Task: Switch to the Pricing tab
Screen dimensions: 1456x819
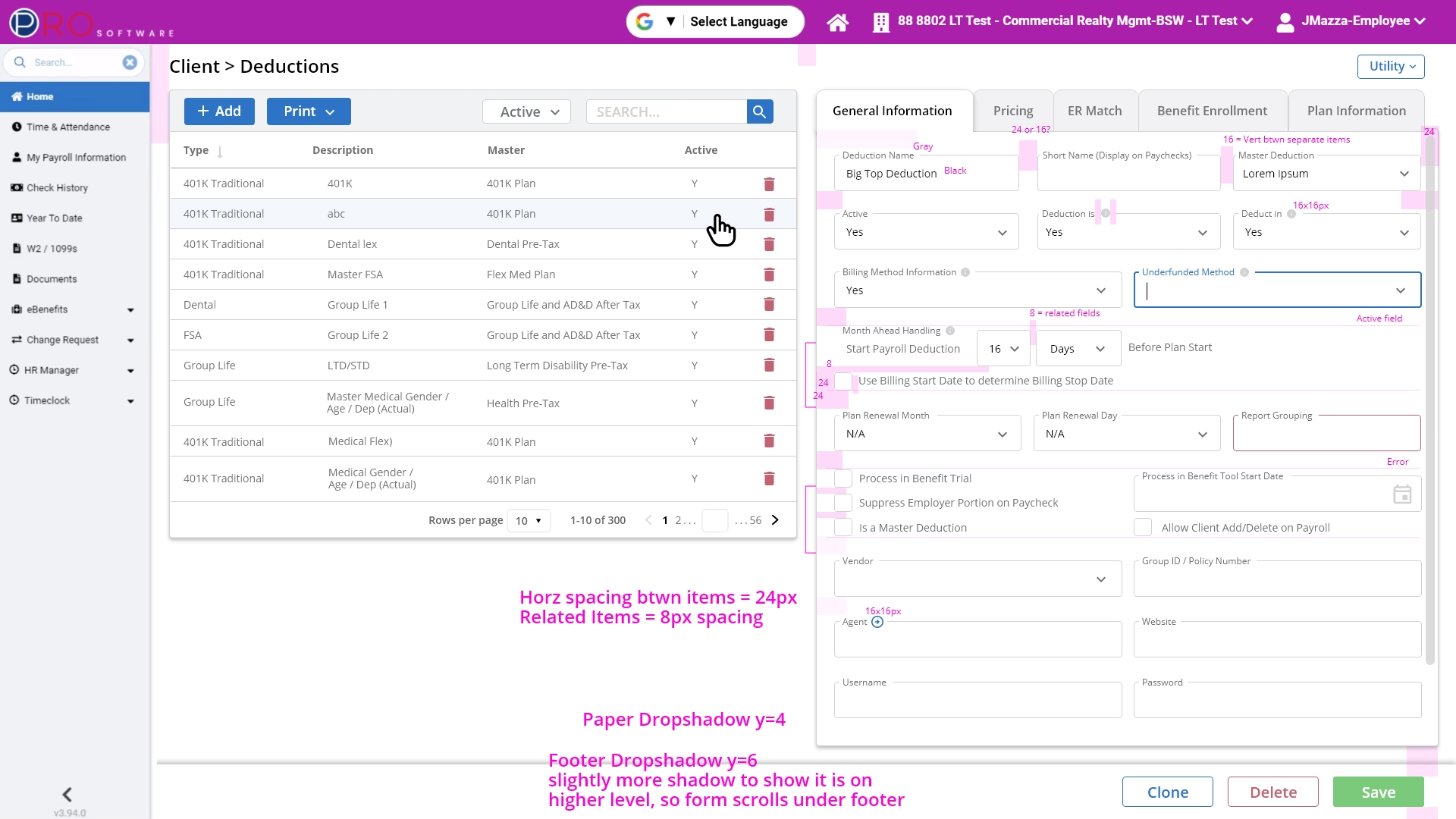Action: (1012, 111)
